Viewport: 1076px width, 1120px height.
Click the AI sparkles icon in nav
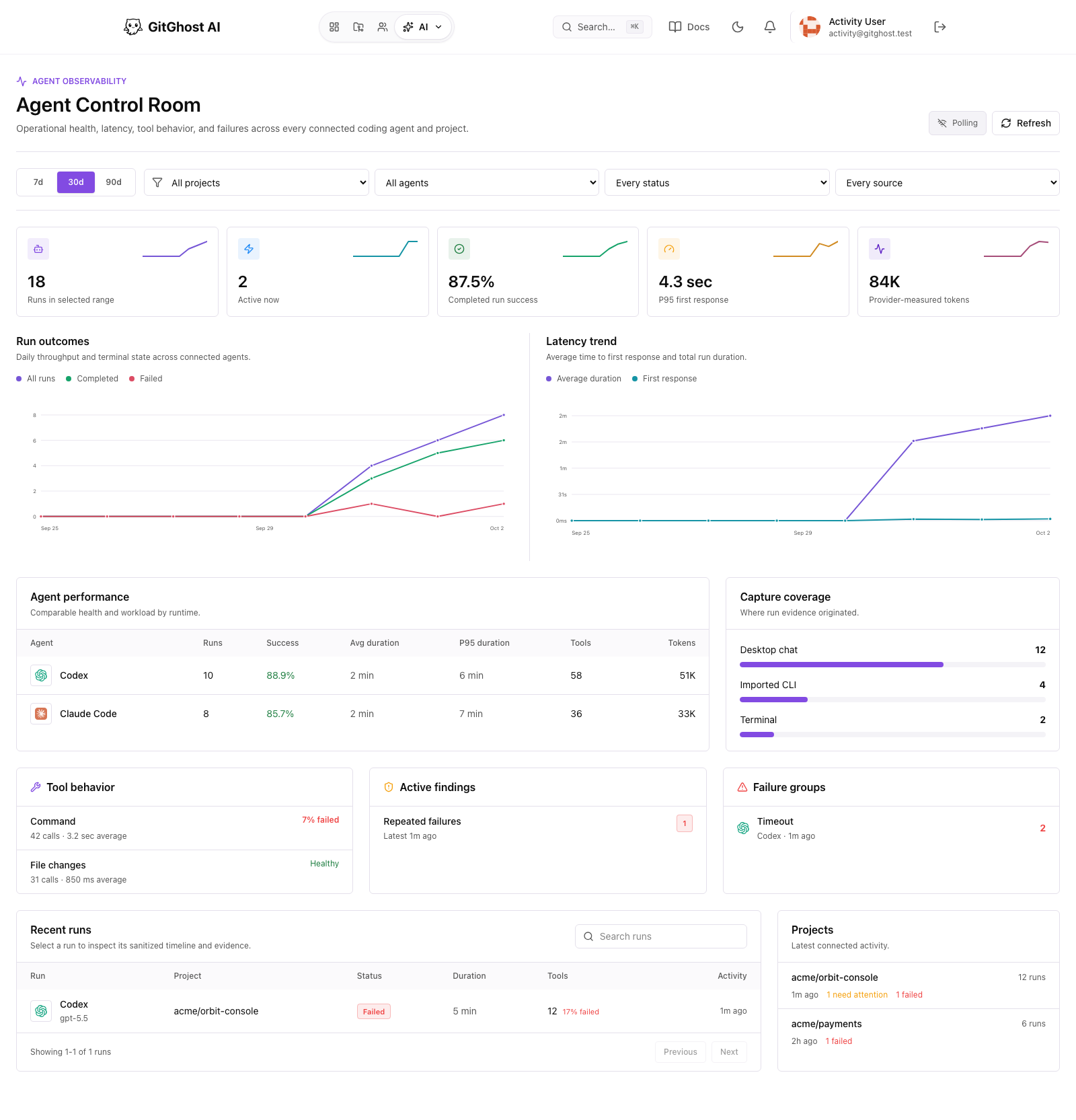coord(408,27)
